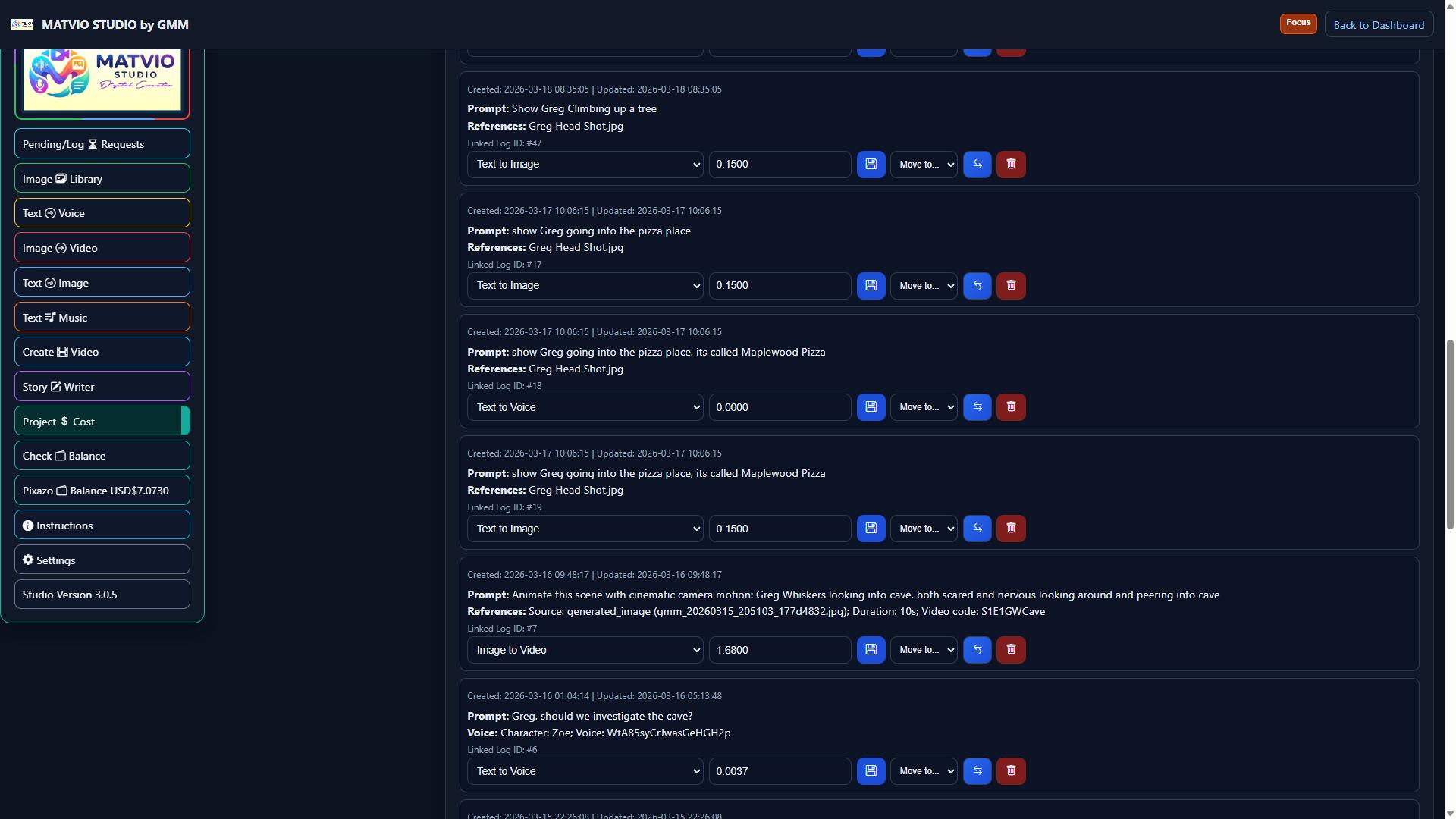Click the MATVIO Studio sidebar logo image
This screenshot has height=819, width=1456.
pyautogui.click(x=102, y=79)
